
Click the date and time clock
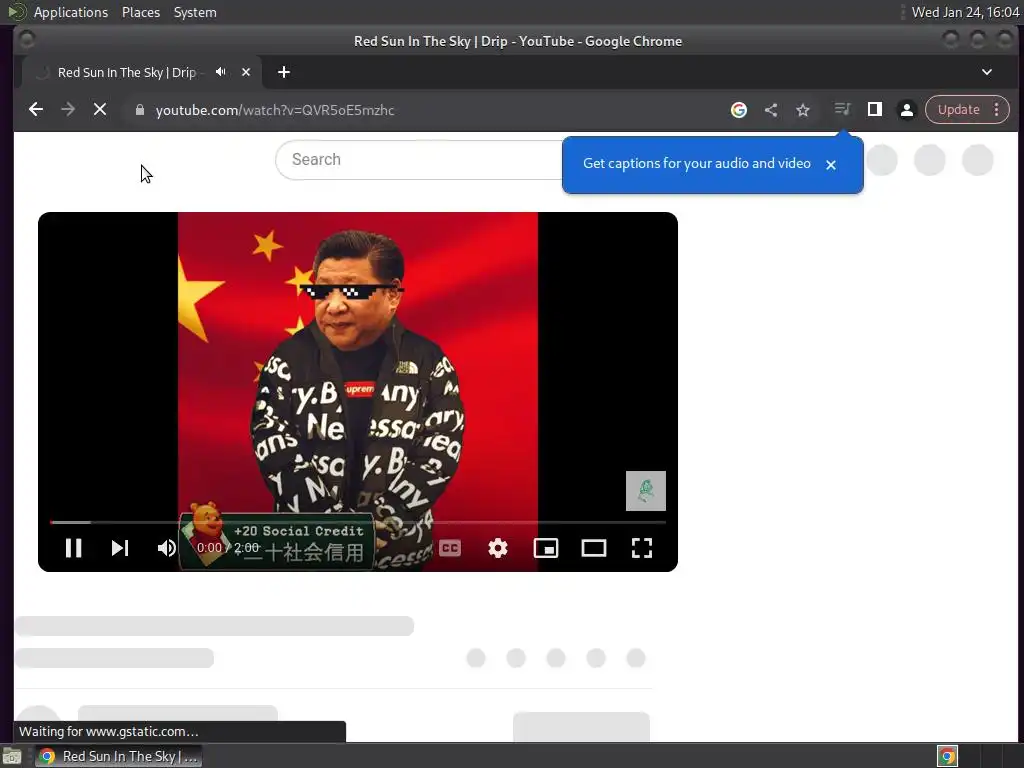point(965,12)
